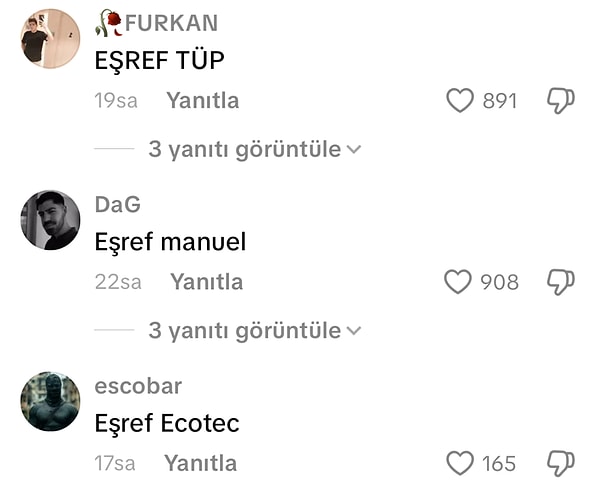Click the chevron beside first '3 yanıtı görüntüle'
This screenshot has width=600, height=496.
click(354, 150)
